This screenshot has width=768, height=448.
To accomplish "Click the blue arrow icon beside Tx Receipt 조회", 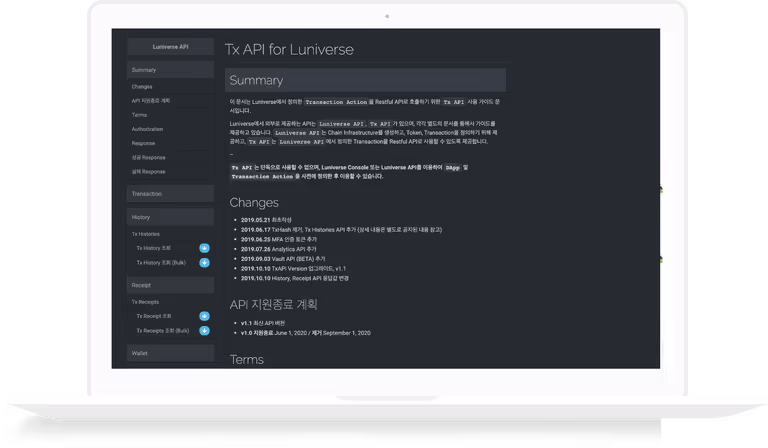I will (x=204, y=316).
